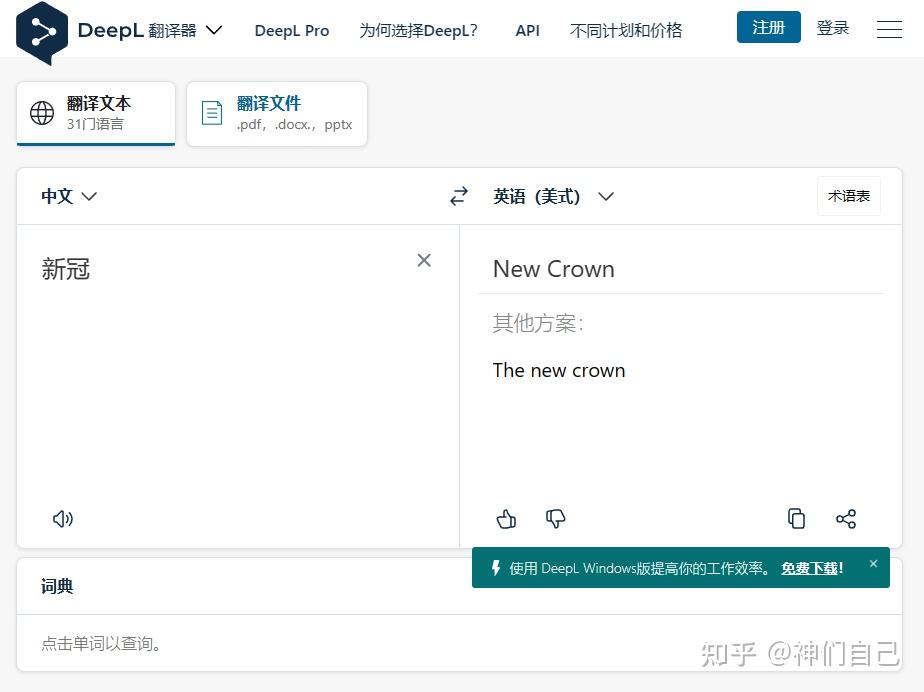Screen dimensions: 924x692
Task: Open the source language dropdown showing 中文
Action: [x=69, y=196]
